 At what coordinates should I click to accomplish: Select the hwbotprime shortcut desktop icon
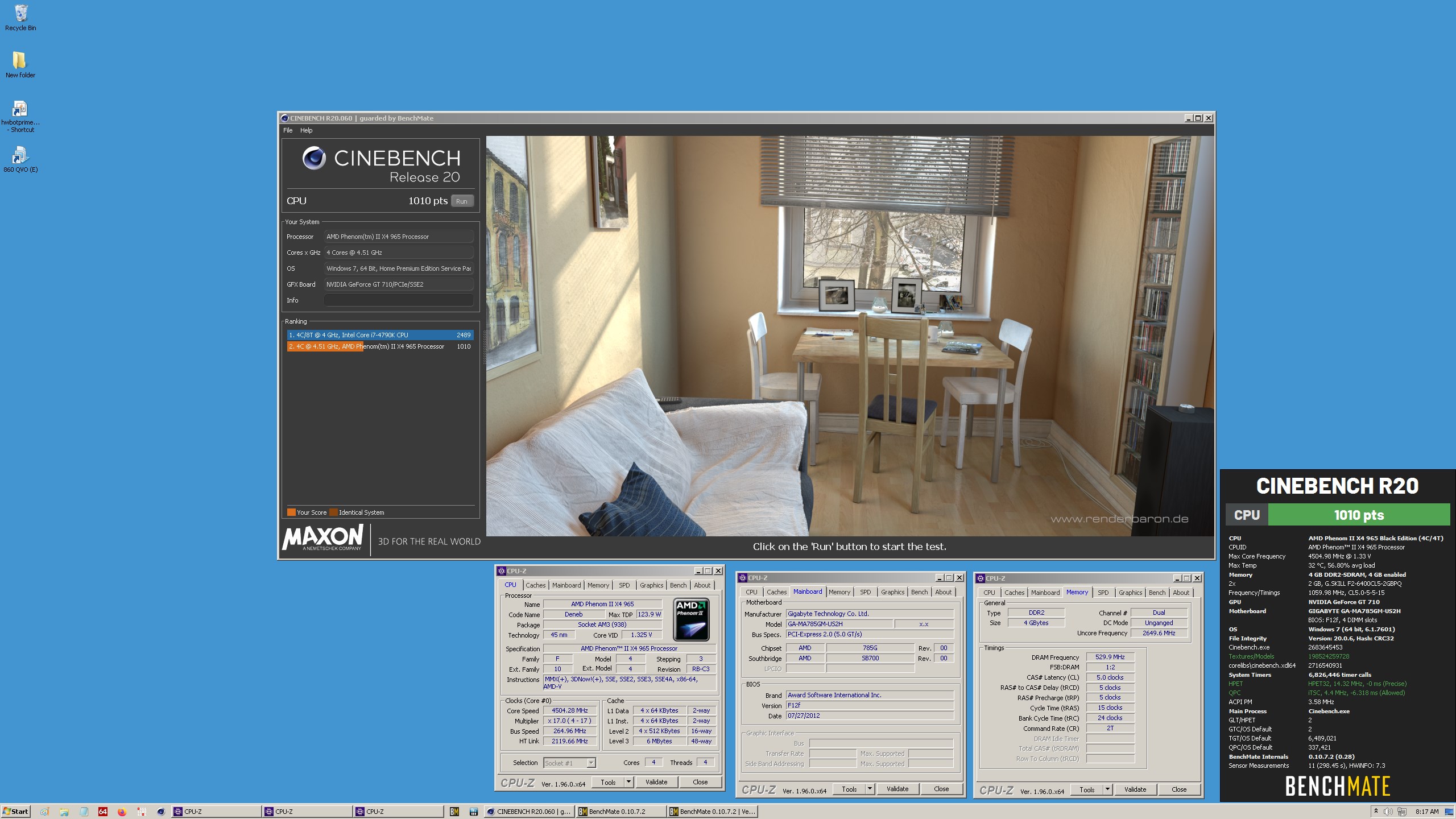[x=20, y=117]
